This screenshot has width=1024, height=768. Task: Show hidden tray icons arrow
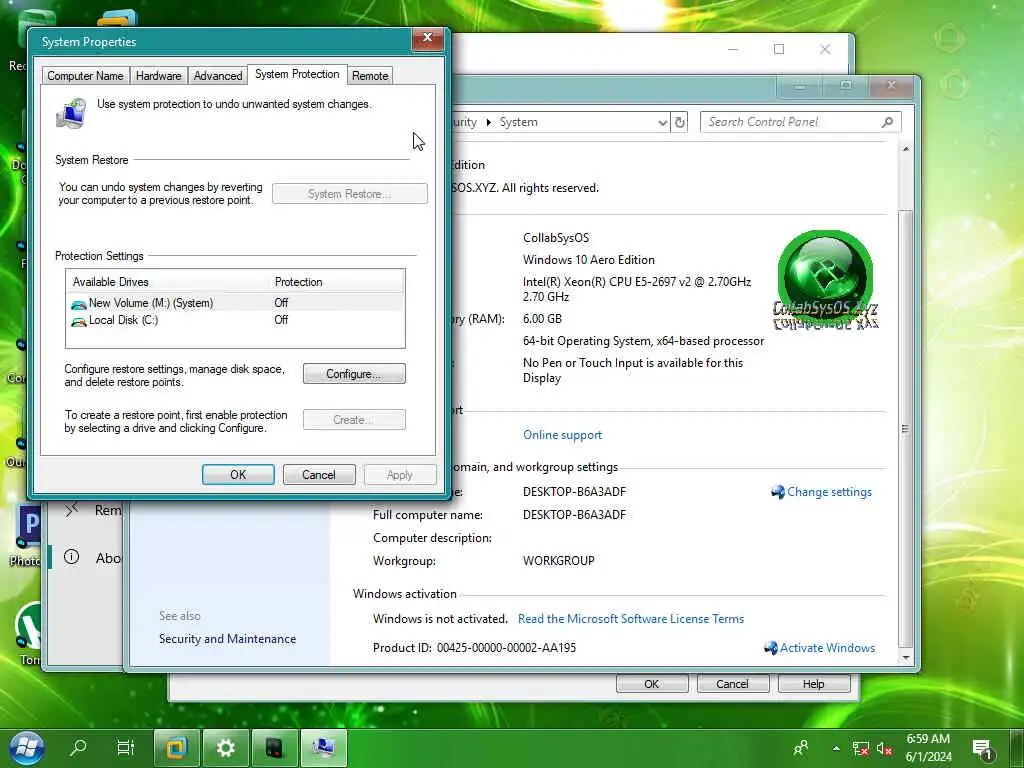pyautogui.click(x=836, y=748)
